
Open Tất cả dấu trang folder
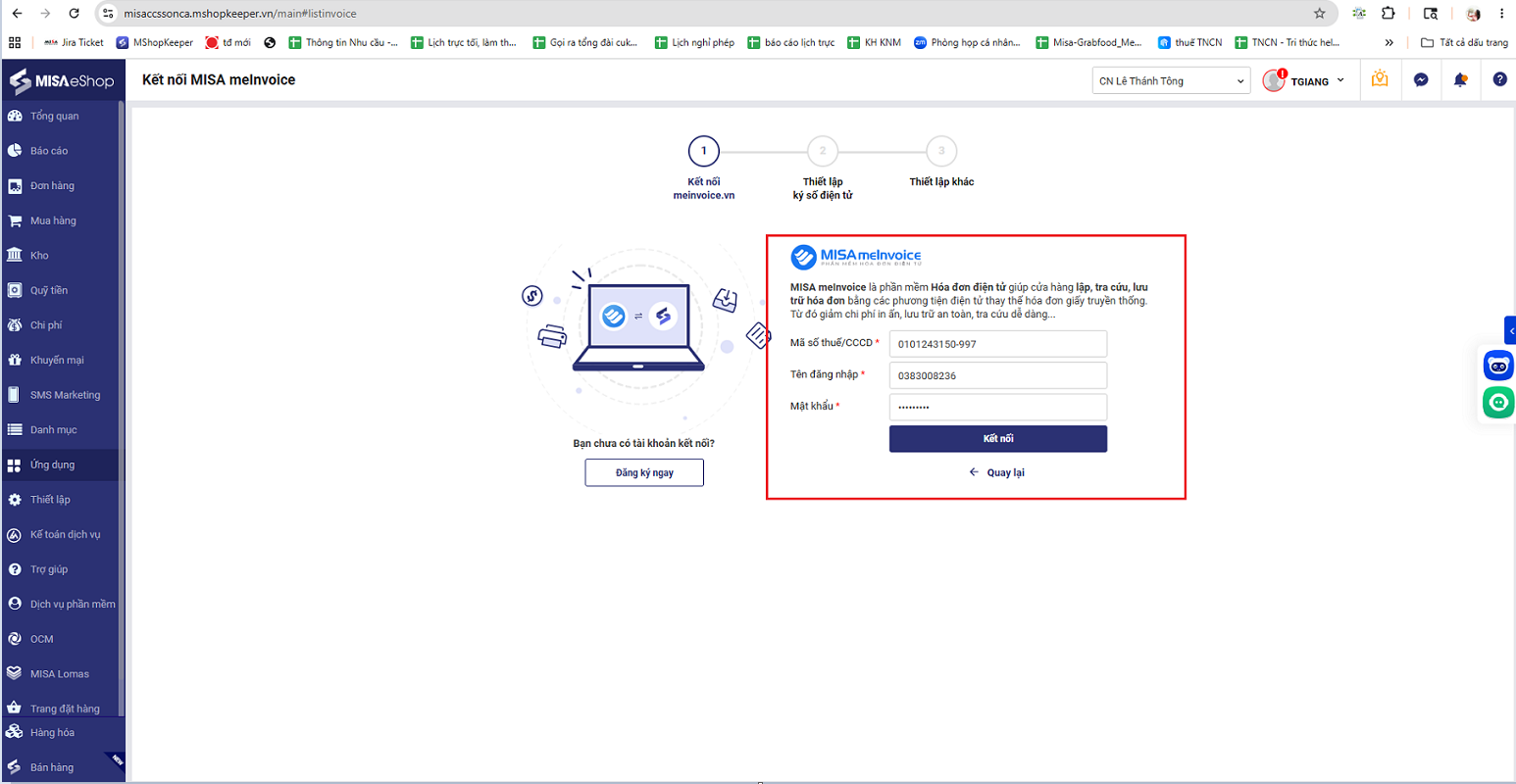click(1464, 42)
